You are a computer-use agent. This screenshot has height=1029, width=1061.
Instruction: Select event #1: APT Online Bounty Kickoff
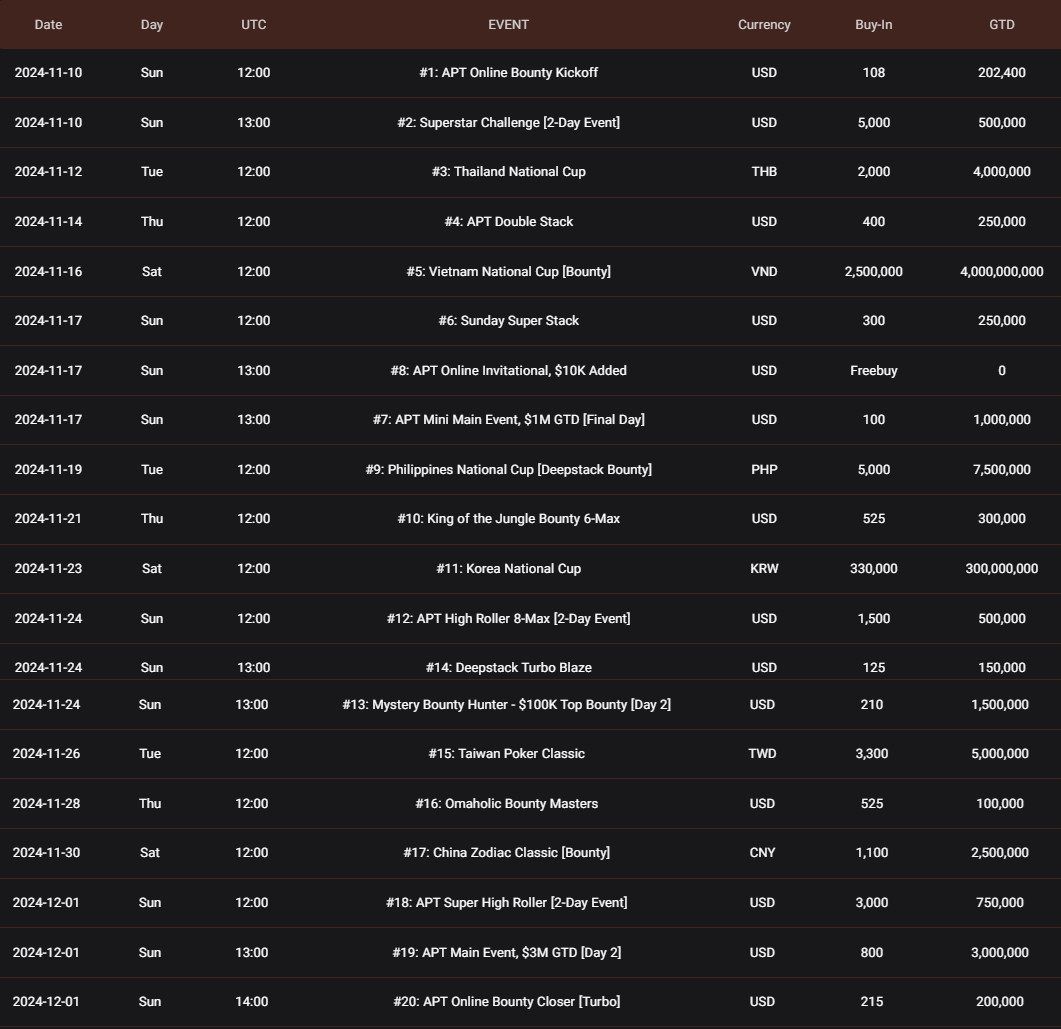[508, 72]
